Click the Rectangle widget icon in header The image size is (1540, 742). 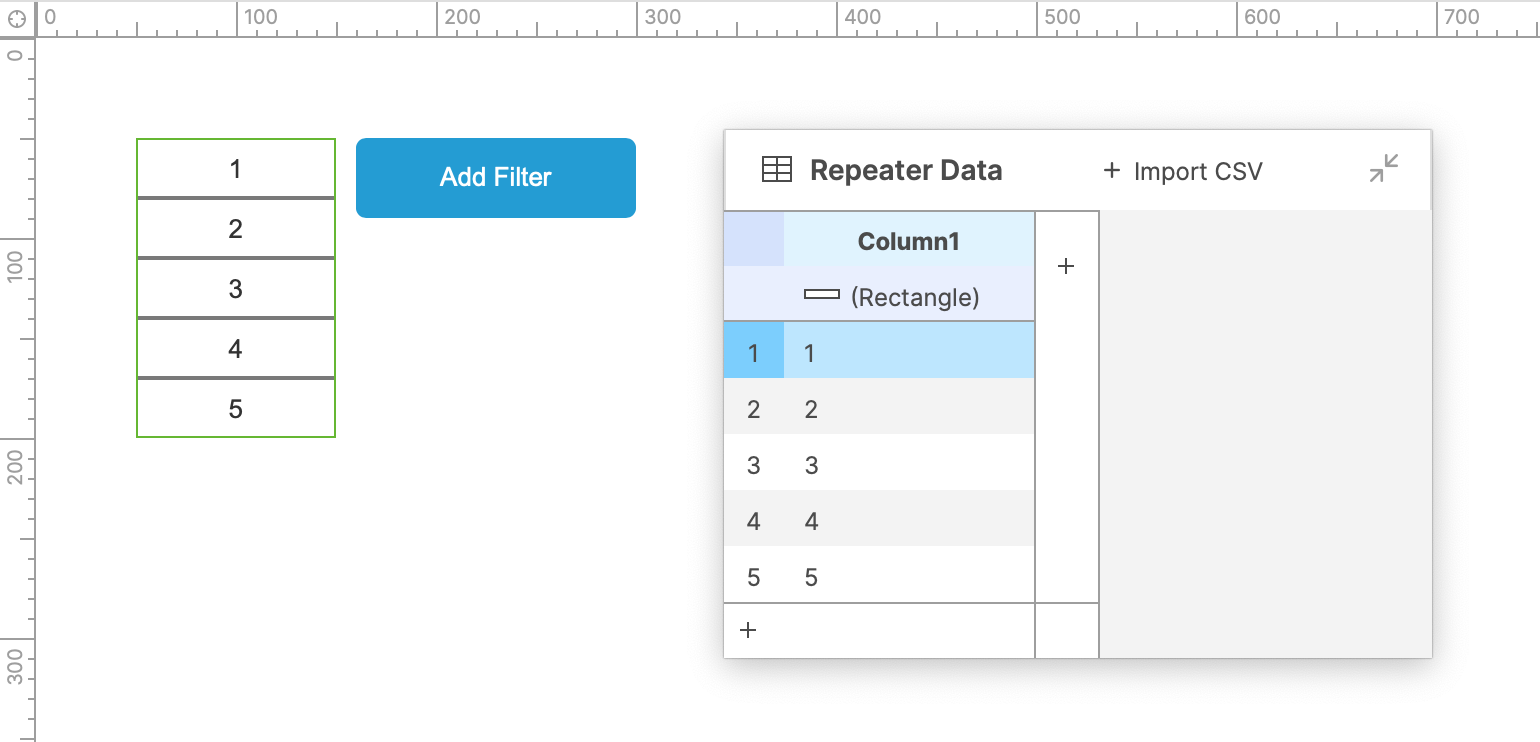tap(822, 295)
